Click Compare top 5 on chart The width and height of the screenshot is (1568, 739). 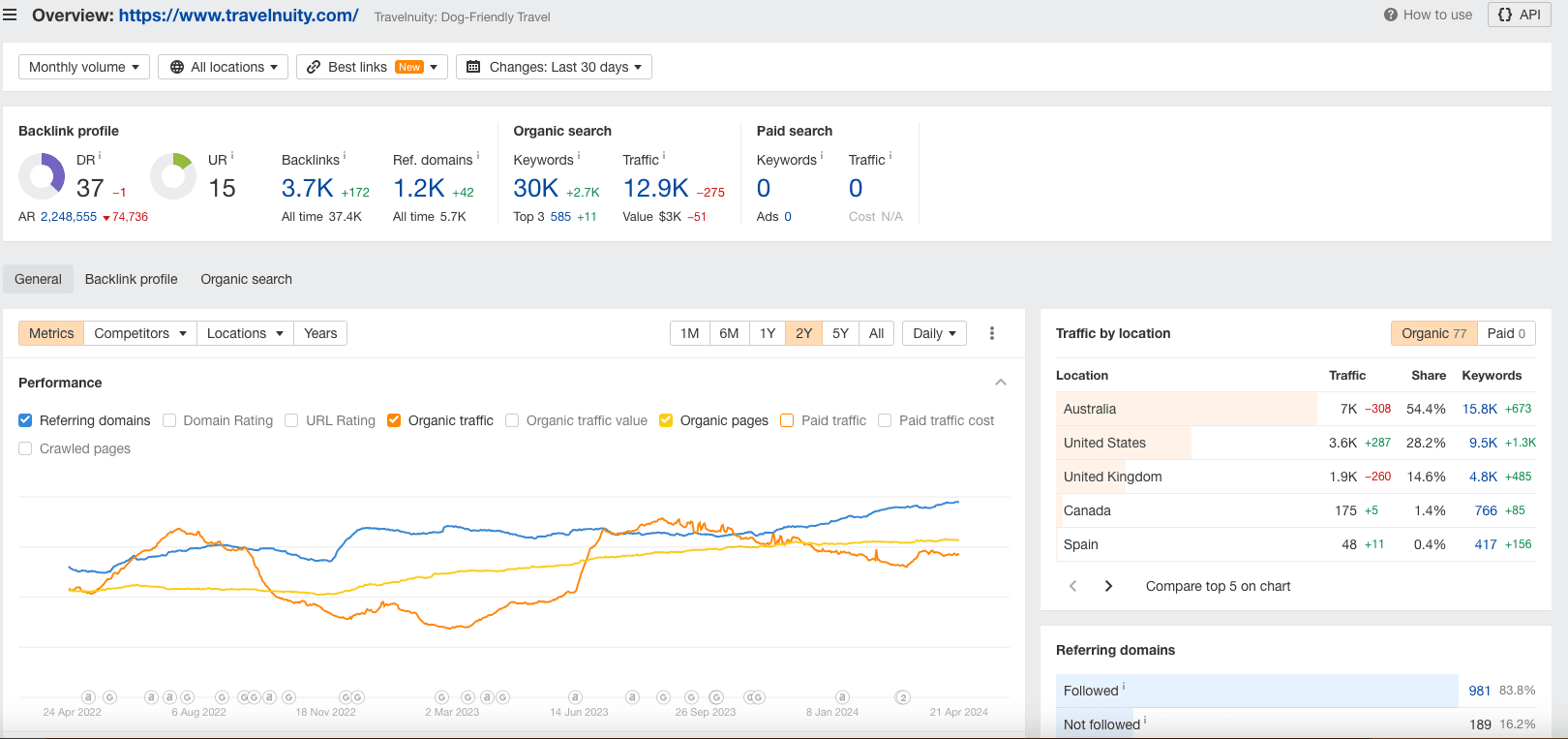point(1218,586)
